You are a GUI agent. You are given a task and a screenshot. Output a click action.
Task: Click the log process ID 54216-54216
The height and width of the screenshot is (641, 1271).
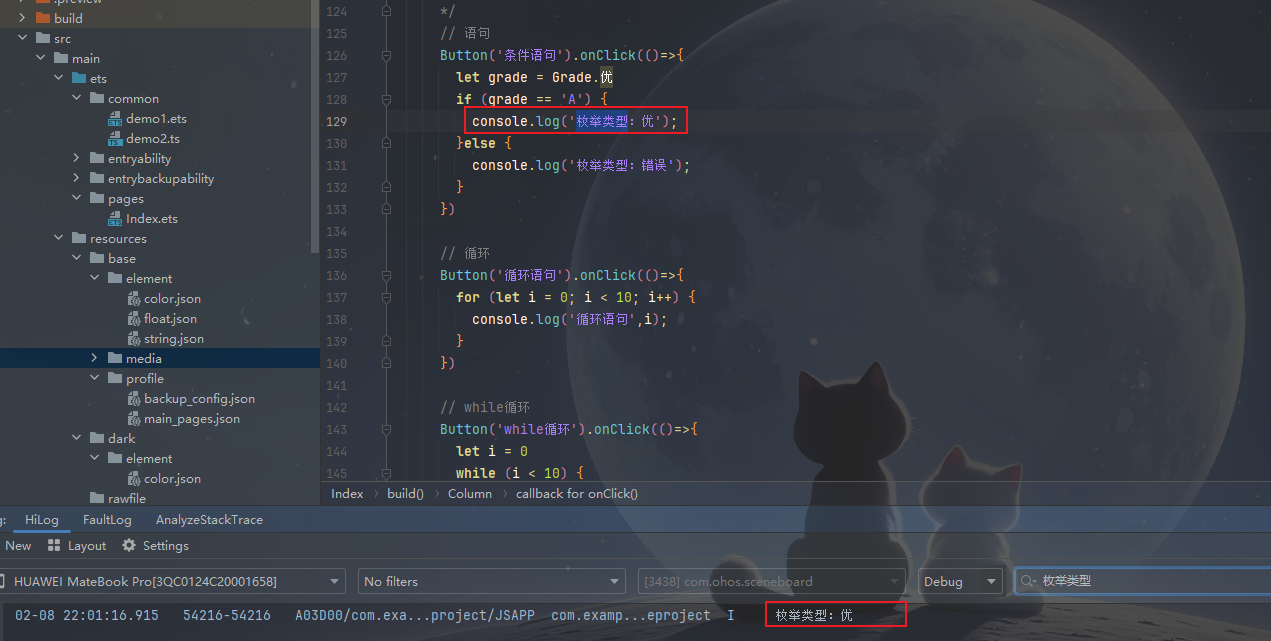pos(227,615)
